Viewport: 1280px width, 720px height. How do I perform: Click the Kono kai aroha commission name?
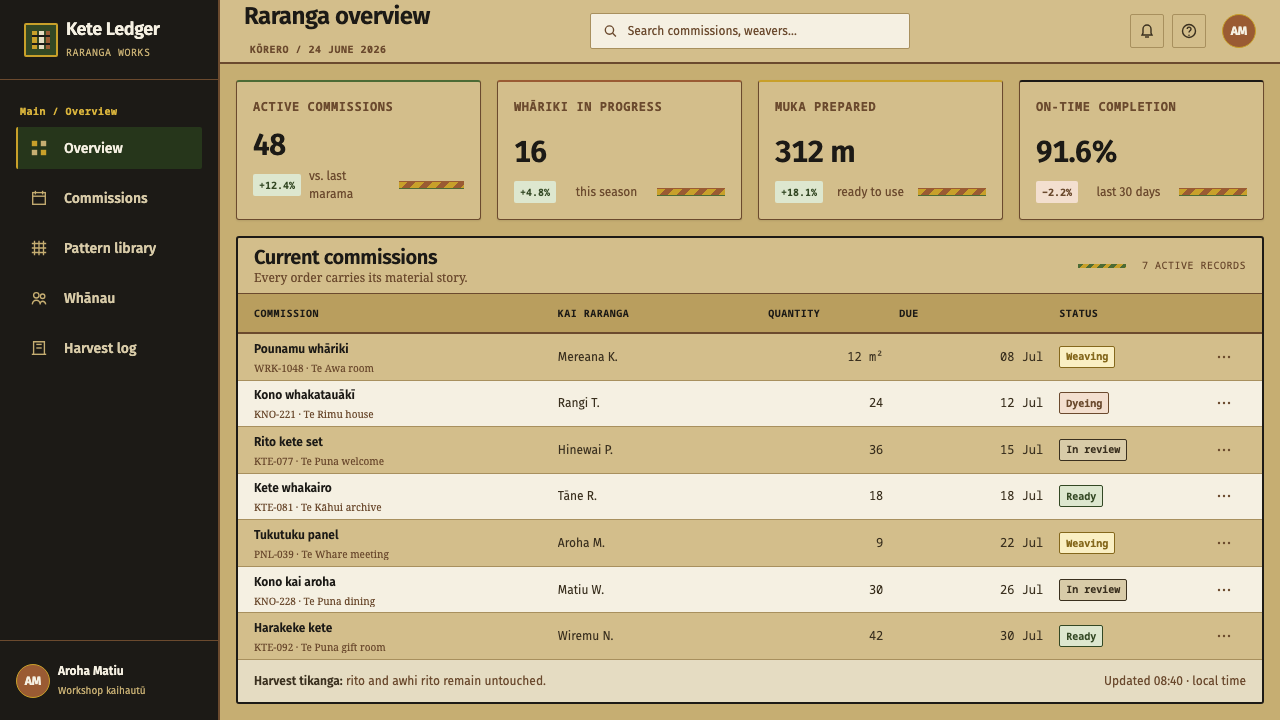(295, 582)
